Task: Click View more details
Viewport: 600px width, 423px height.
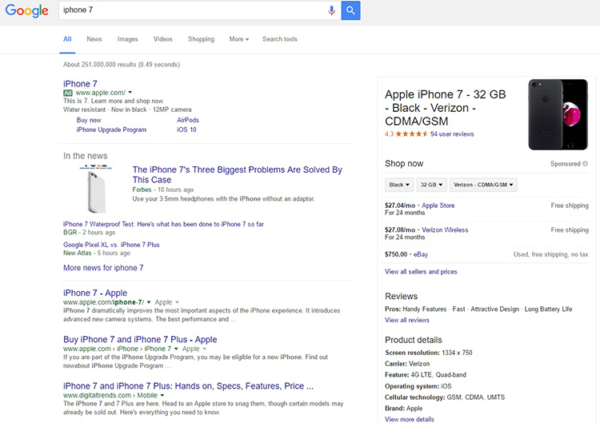Action: [409, 419]
